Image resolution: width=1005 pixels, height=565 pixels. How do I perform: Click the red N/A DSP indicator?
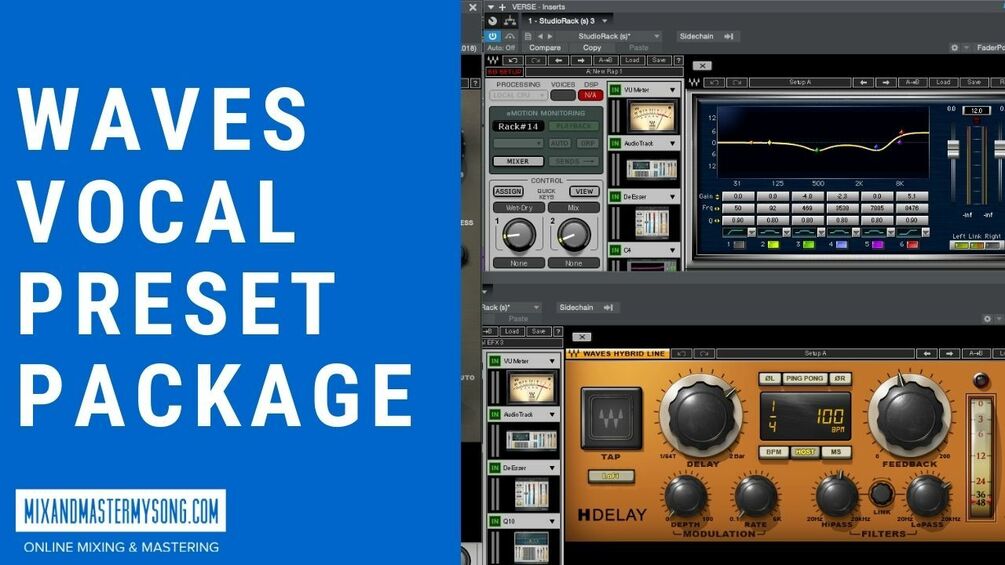[x=590, y=95]
